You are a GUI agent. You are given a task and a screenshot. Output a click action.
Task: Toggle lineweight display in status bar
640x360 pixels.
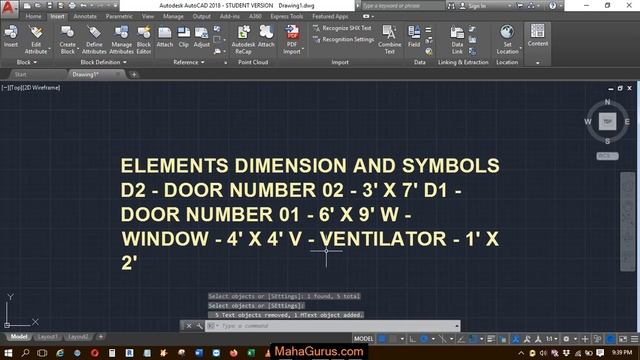click(491, 339)
